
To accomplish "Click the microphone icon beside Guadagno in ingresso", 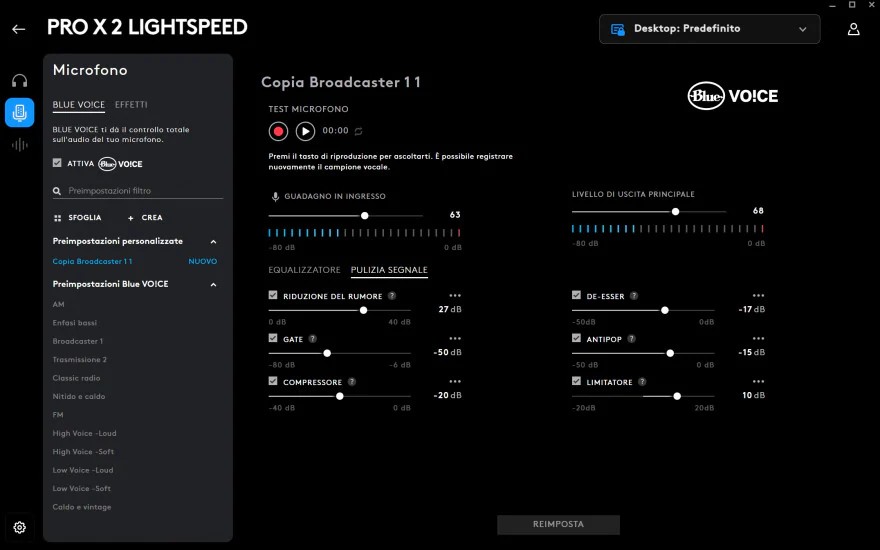I will click(x=275, y=196).
